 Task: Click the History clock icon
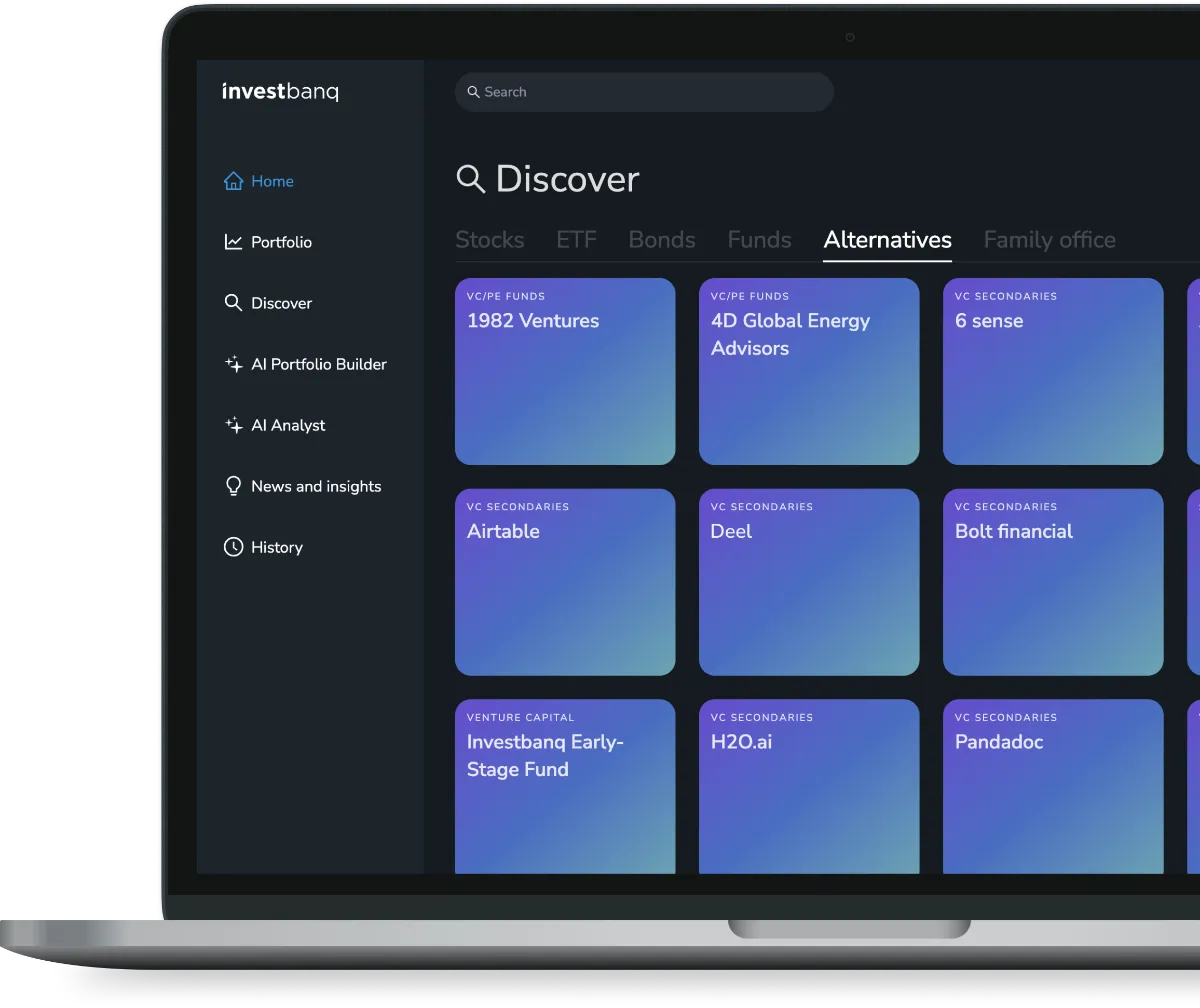pyautogui.click(x=233, y=547)
